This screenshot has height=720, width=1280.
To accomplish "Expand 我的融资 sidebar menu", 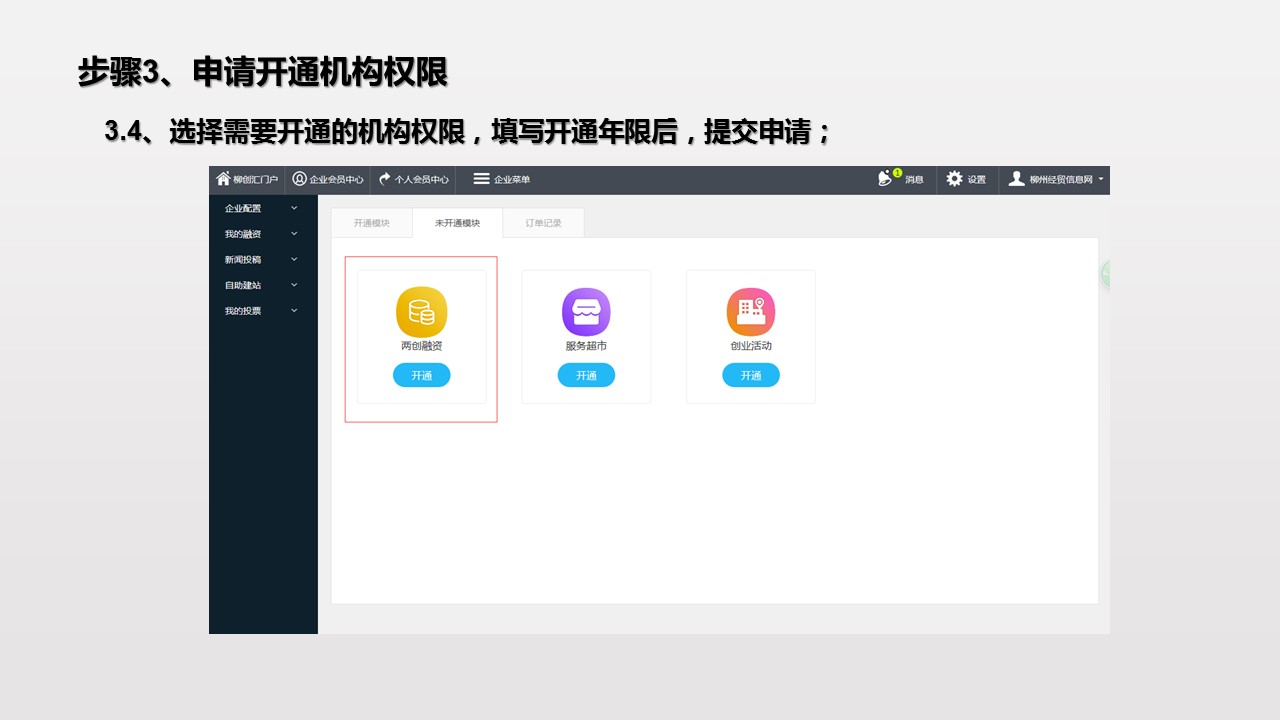I will (262, 234).
